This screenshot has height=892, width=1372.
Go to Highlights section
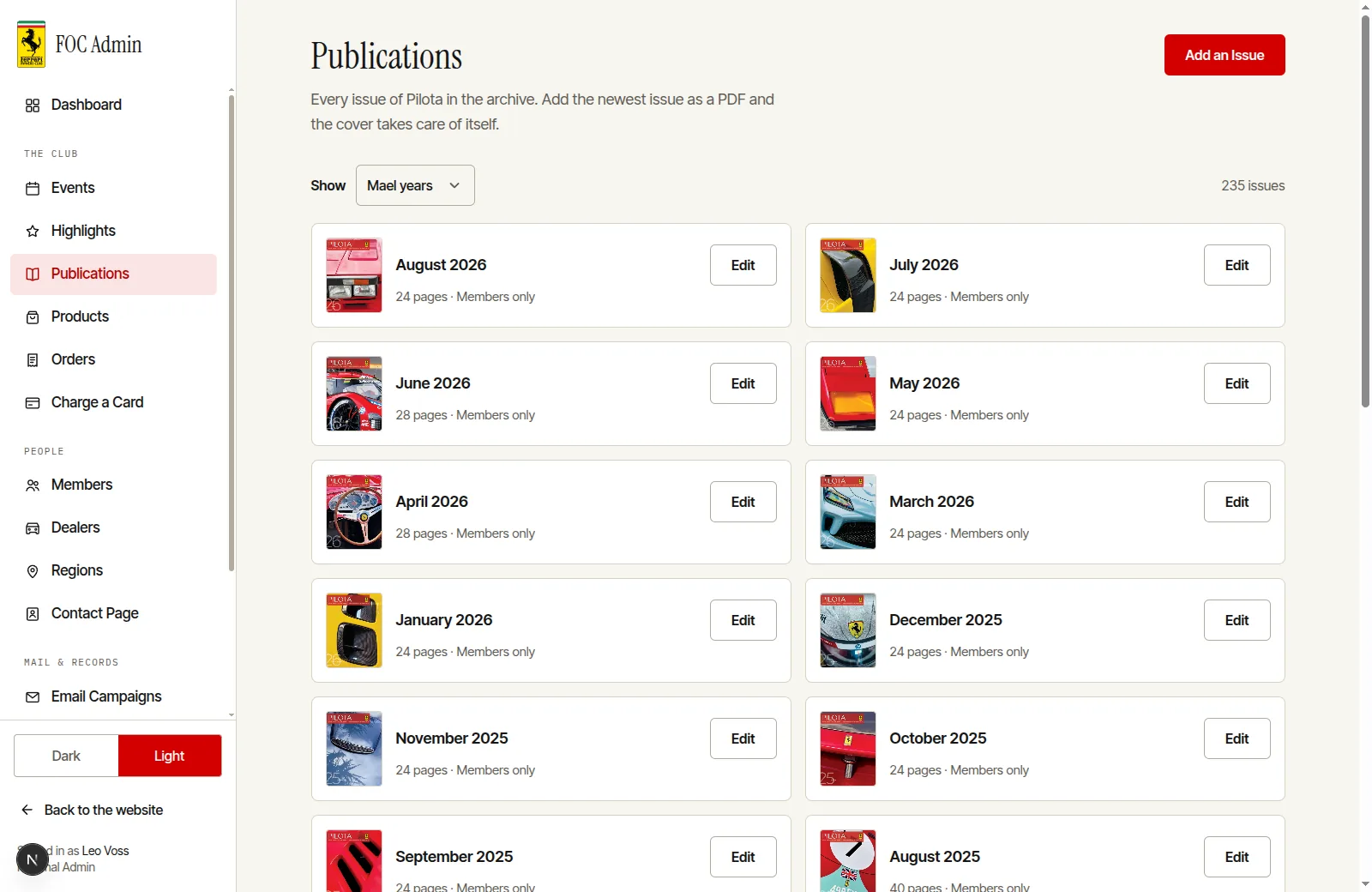click(x=113, y=232)
